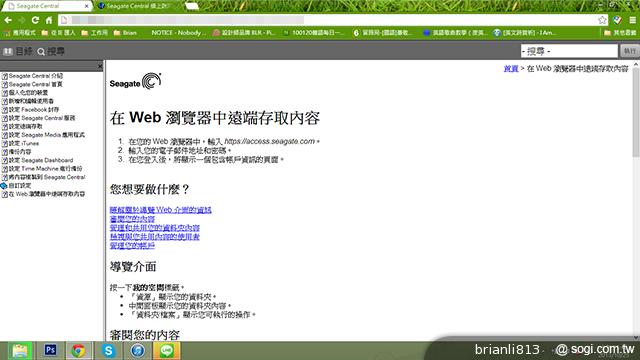
Task: Click the page icon beside Seagate Central 介紹
Action: click(x=5, y=76)
